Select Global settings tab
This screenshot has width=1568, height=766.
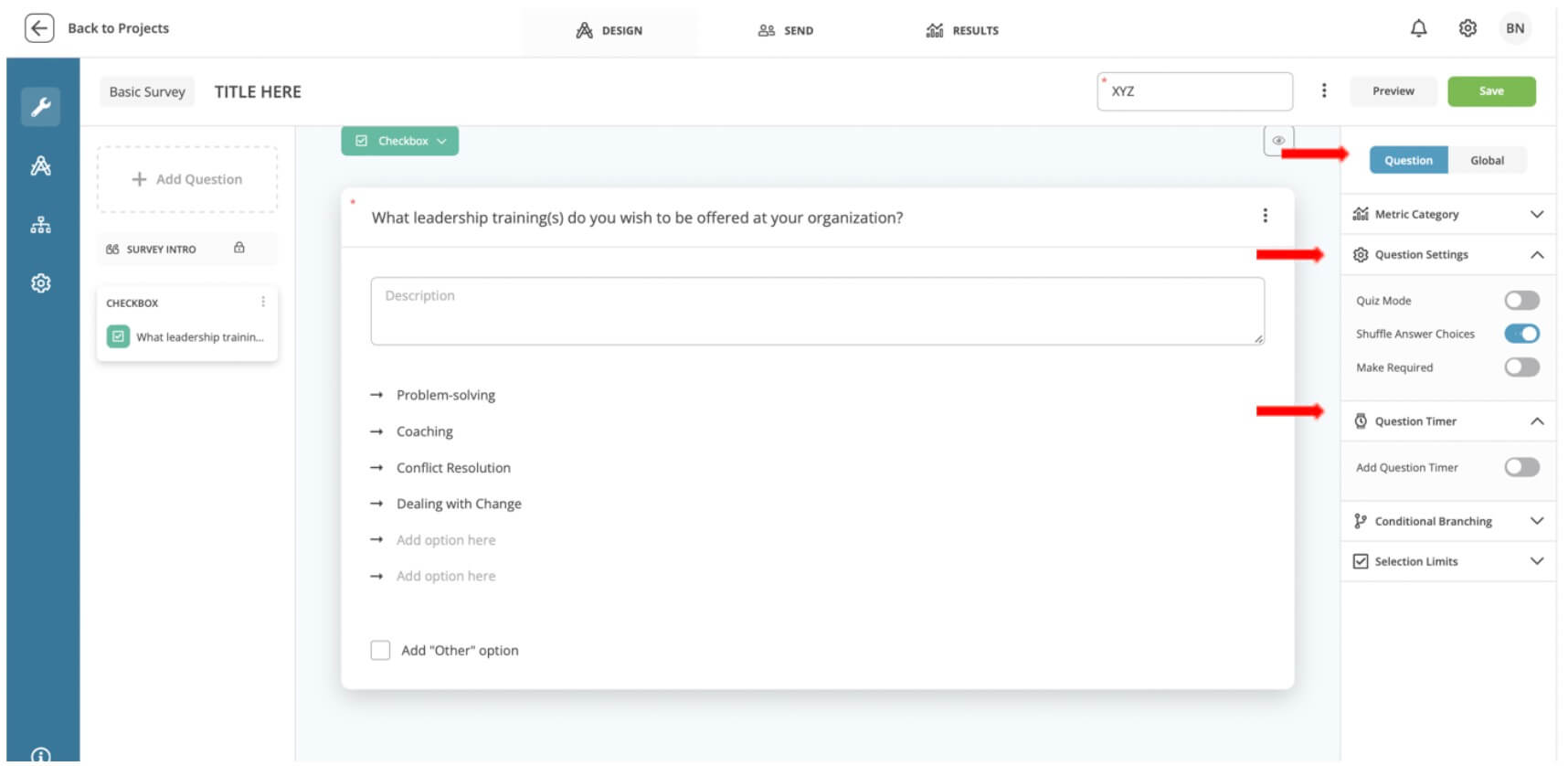1487,160
